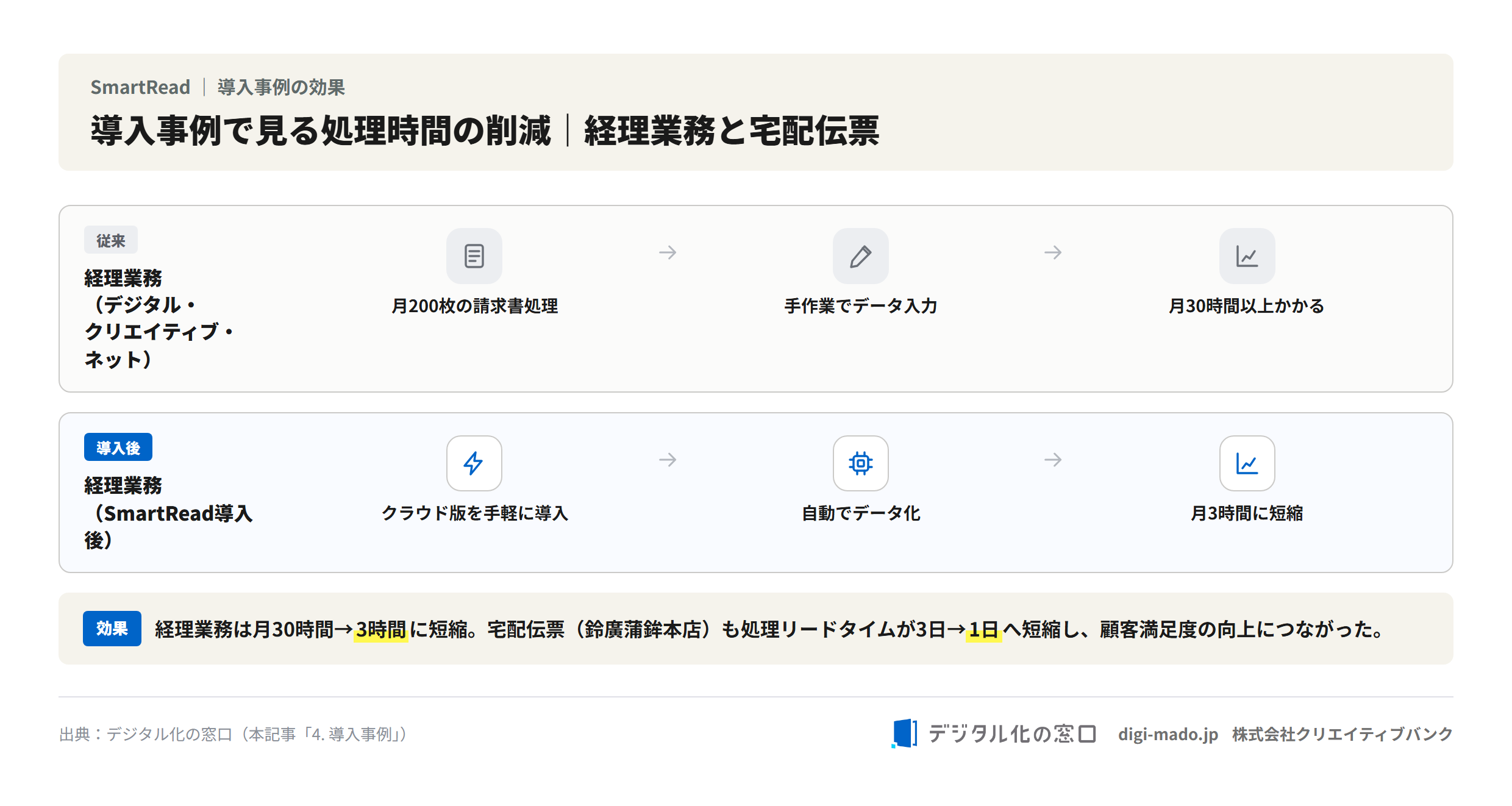
Task: Click the pencil icon above 手作業でデータ入力
Action: pos(860,256)
